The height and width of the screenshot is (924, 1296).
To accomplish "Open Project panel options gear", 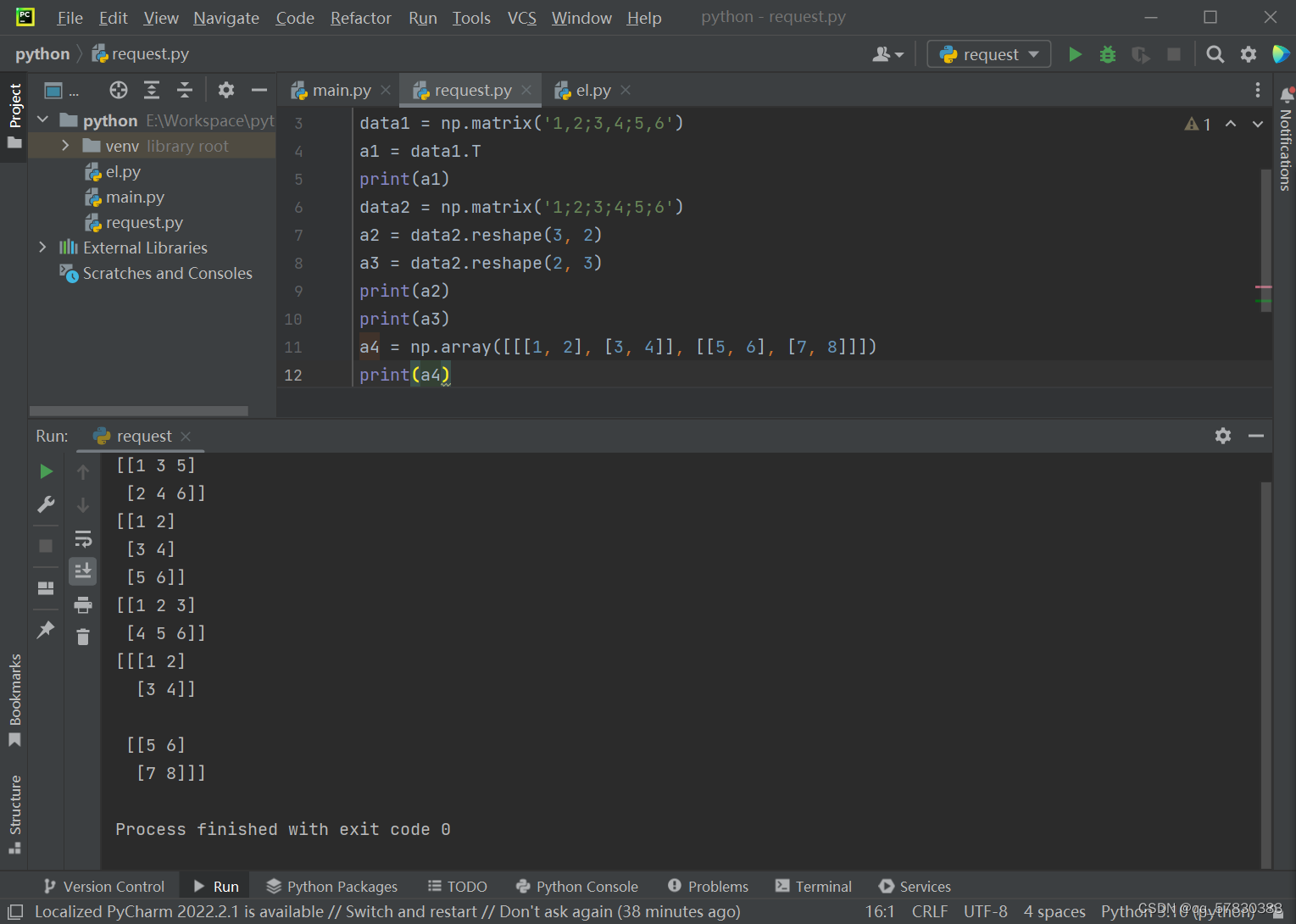I will [x=225, y=90].
